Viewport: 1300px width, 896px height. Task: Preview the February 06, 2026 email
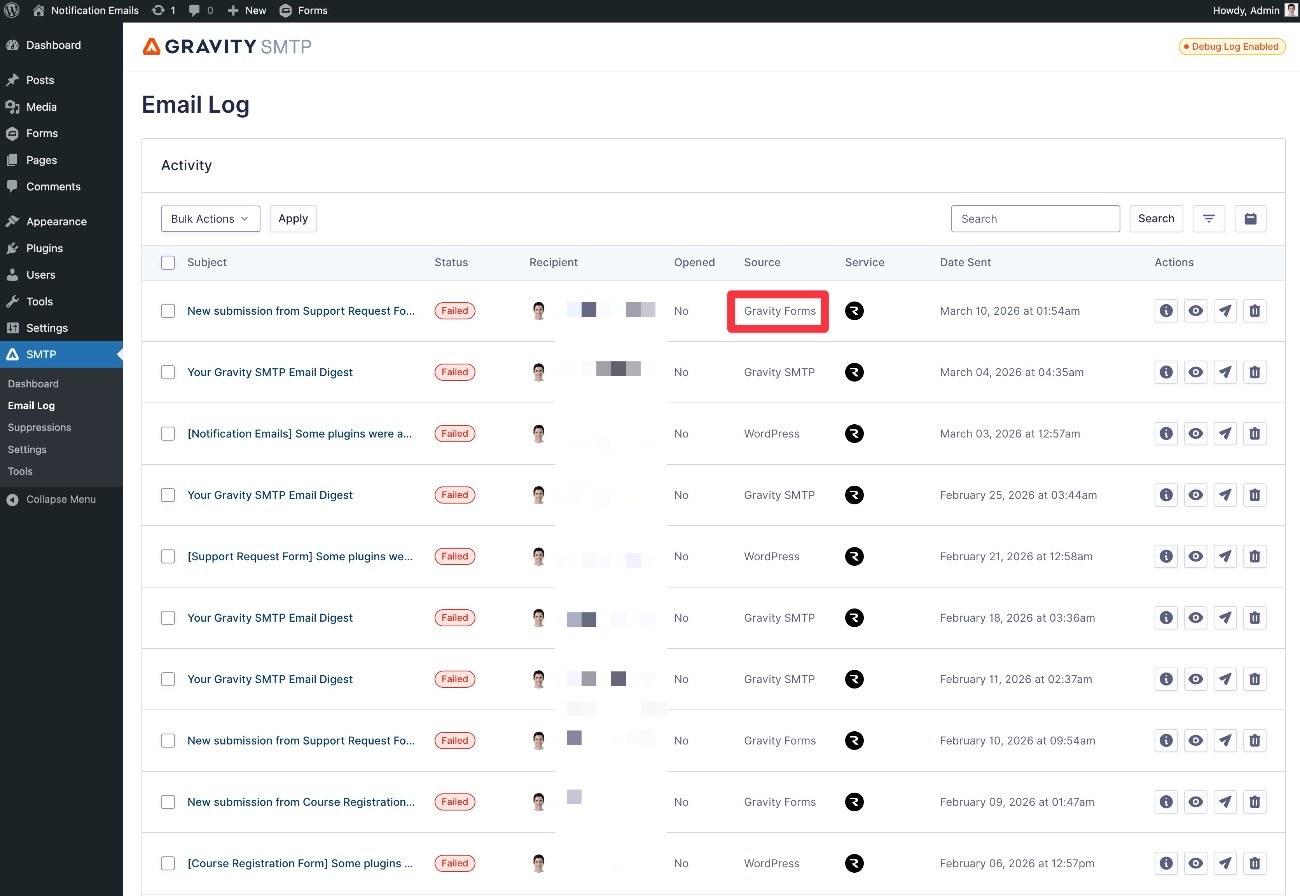(1196, 863)
